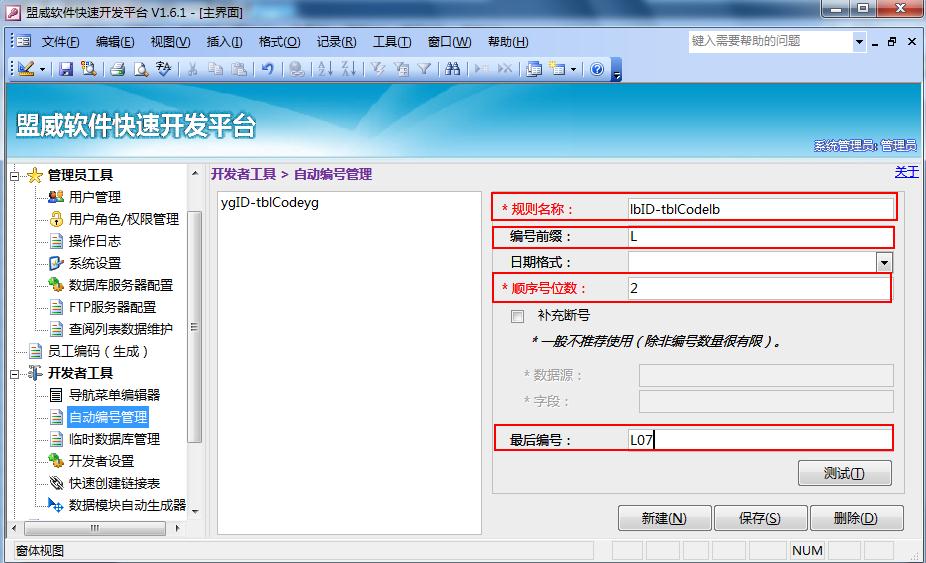Click the Paste clipboard icon
Viewport: 926px width, 563px height.
click(239, 69)
